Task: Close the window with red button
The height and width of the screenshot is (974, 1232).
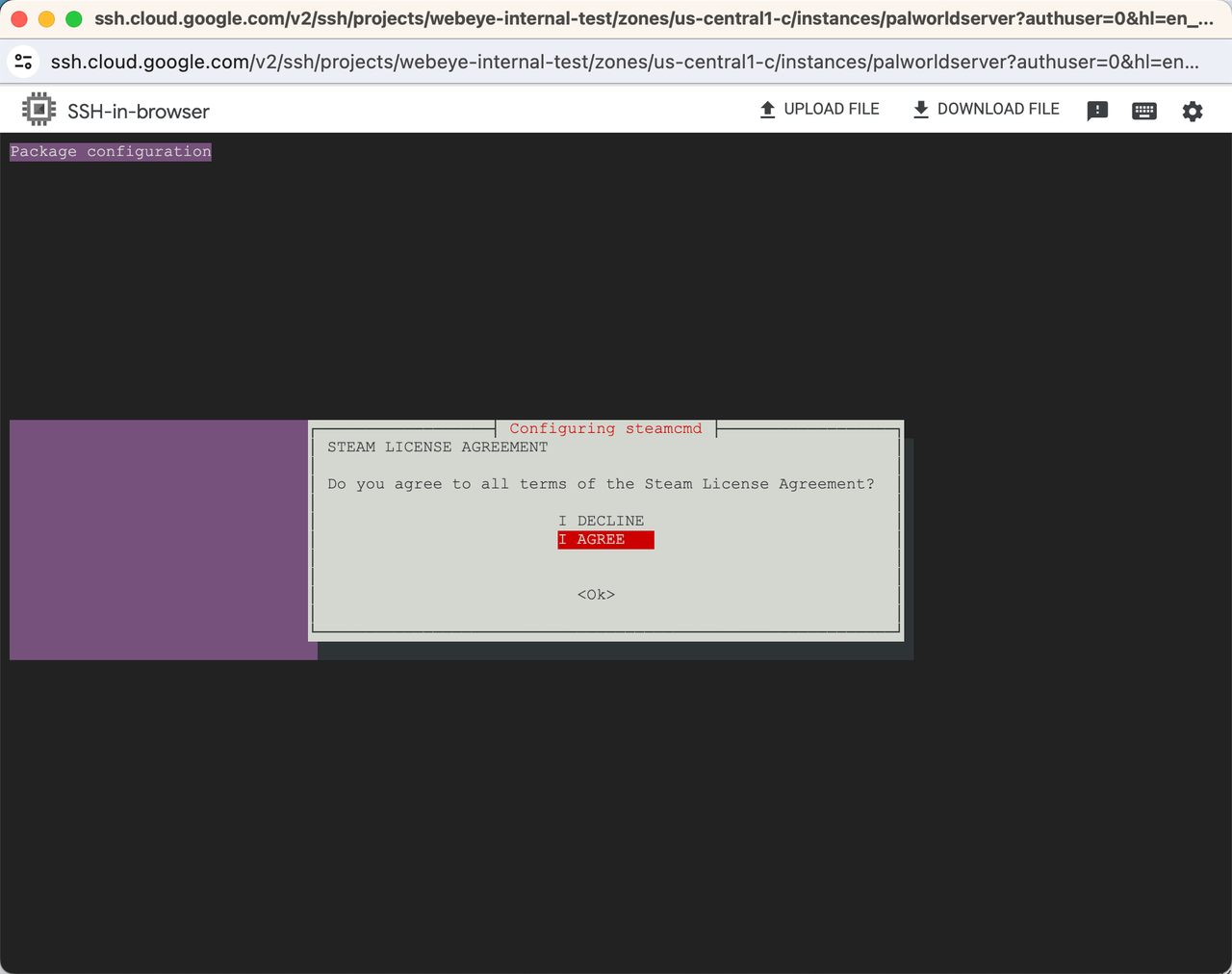Action: (19, 19)
